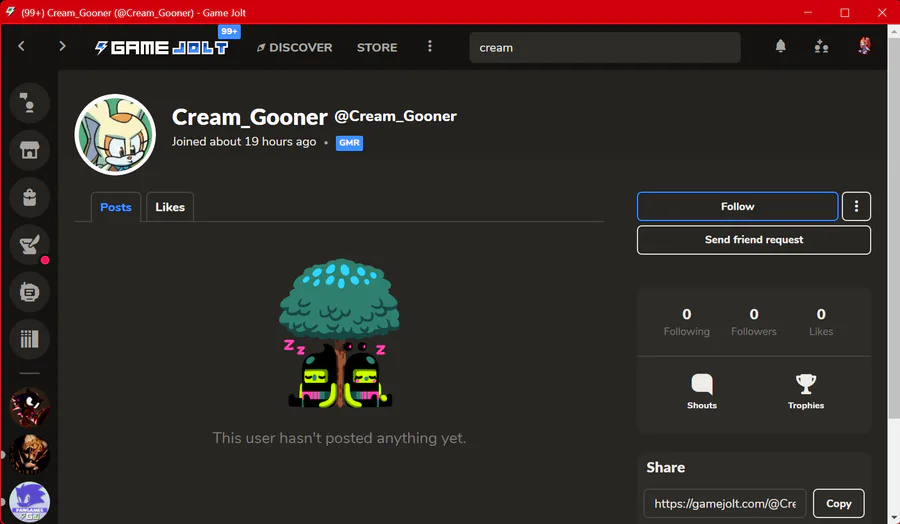Minimize the Game Jolt window
The image size is (900, 524).
[x=808, y=12]
